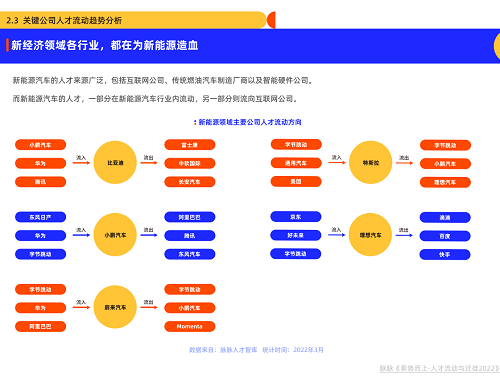Click 流入 label beside 特斯拉 circle
The width and height of the screenshot is (500, 377).
pyautogui.click(x=337, y=157)
